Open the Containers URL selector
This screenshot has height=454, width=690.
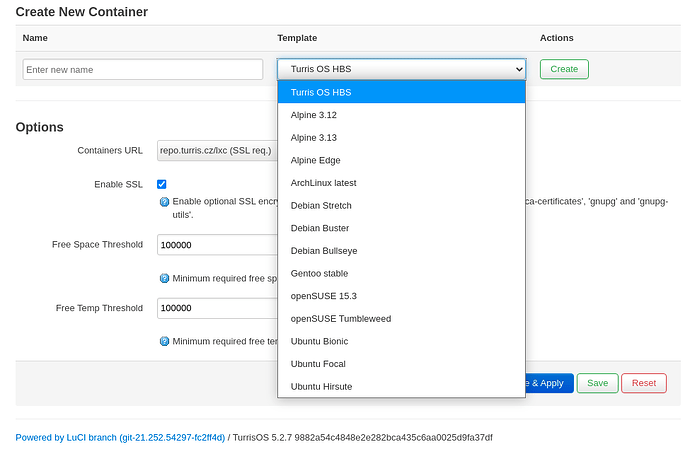click(217, 150)
